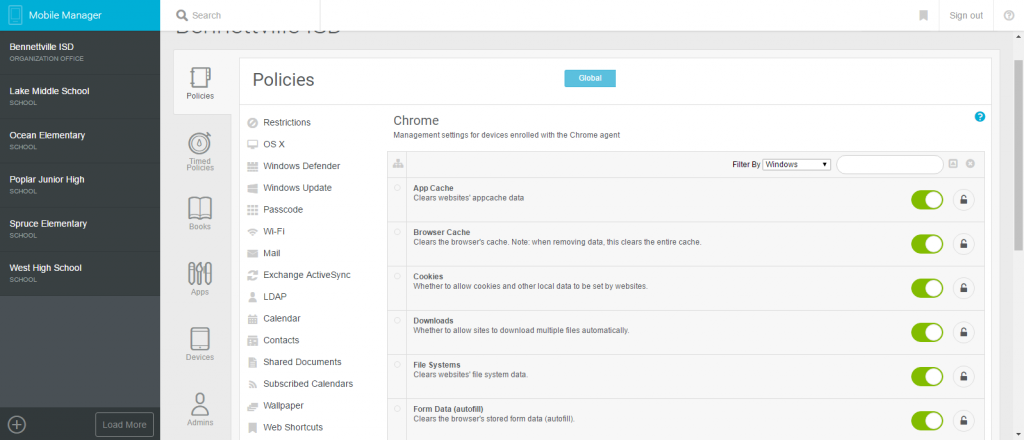The width and height of the screenshot is (1024, 440).
Task: Toggle the Form Data (autofill) switch
Action: click(x=927, y=421)
